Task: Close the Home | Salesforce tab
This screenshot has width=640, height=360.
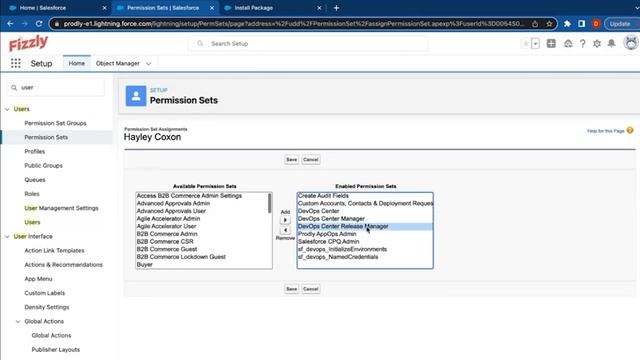Action: point(104,8)
